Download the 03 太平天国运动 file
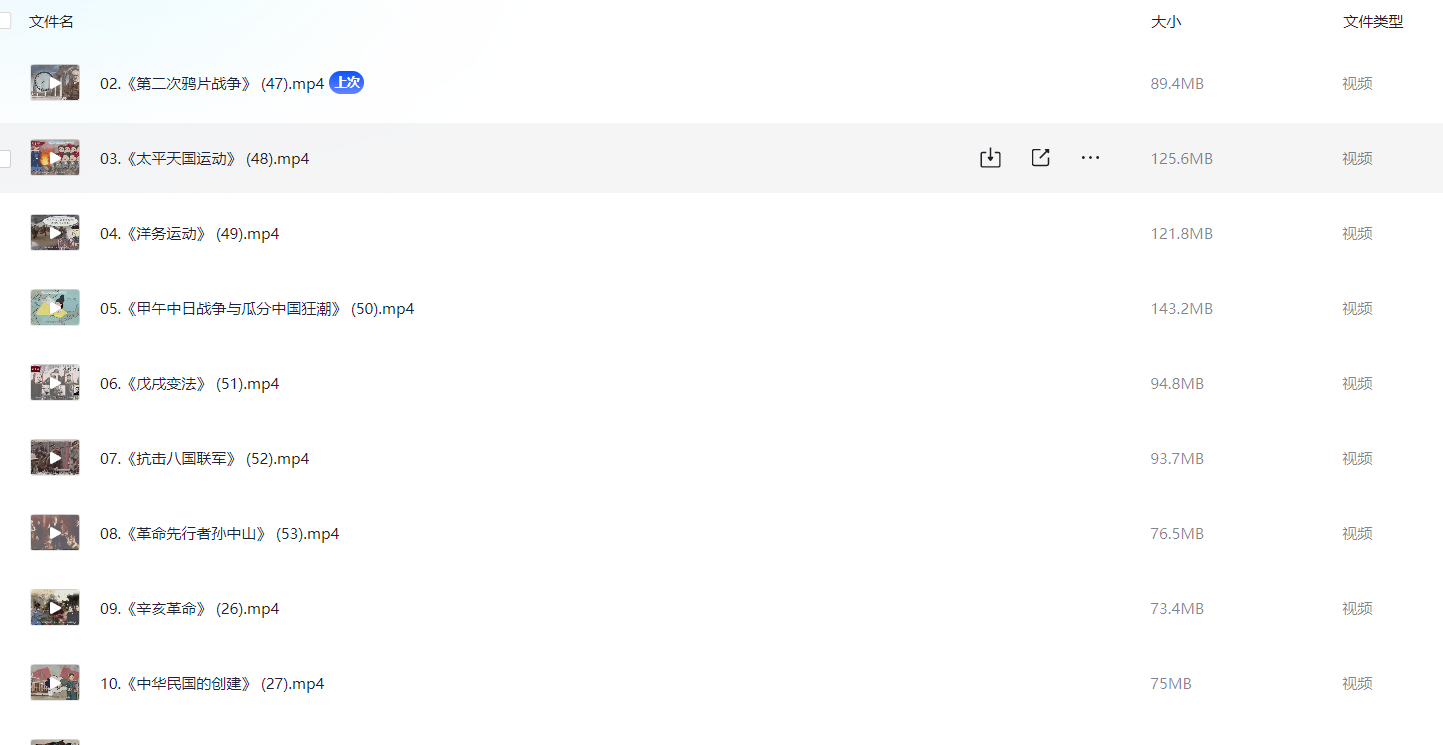Image resolution: width=1443 pixels, height=745 pixels. pos(990,158)
